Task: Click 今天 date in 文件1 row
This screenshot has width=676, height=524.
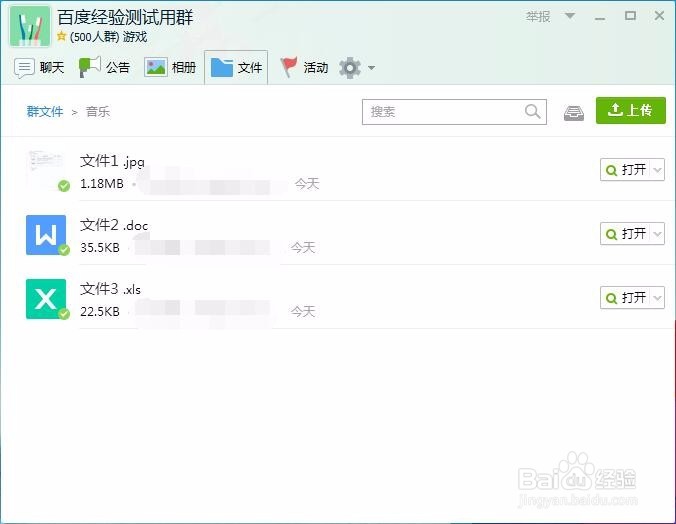Action: click(x=307, y=184)
